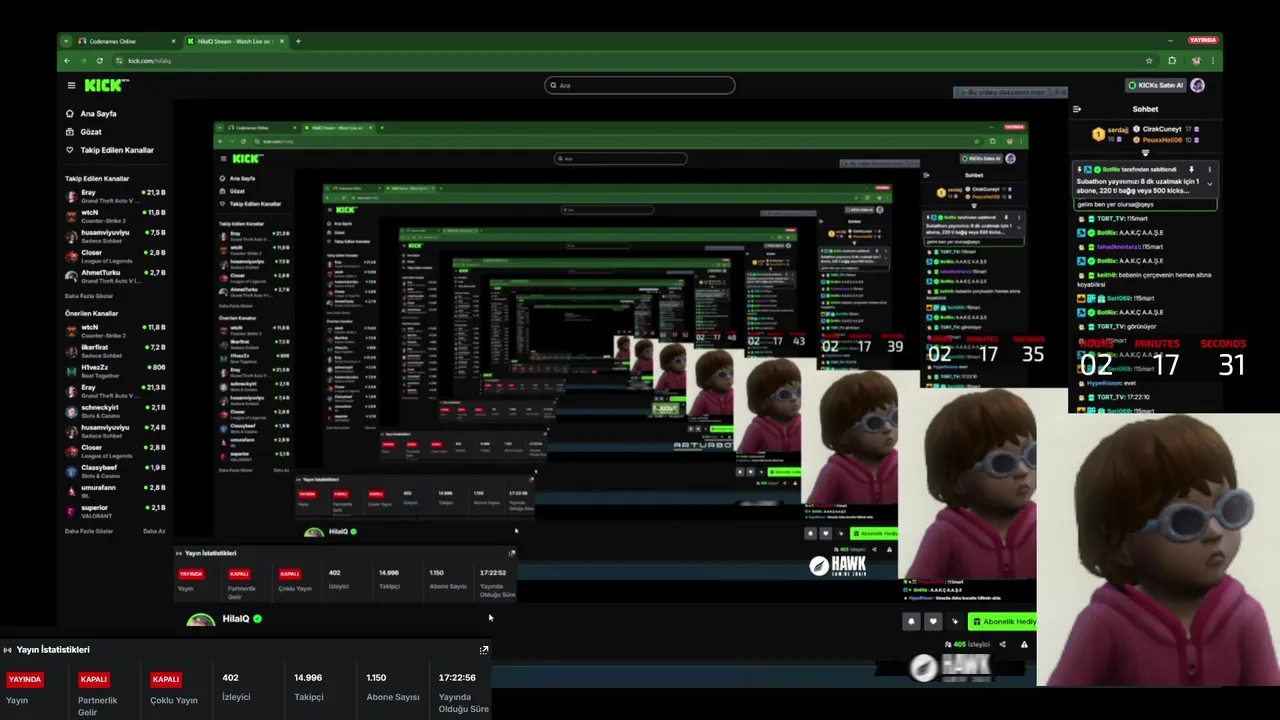Reload the kick.com page
The height and width of the screenshot is (720, 1280).
point(99,61)
